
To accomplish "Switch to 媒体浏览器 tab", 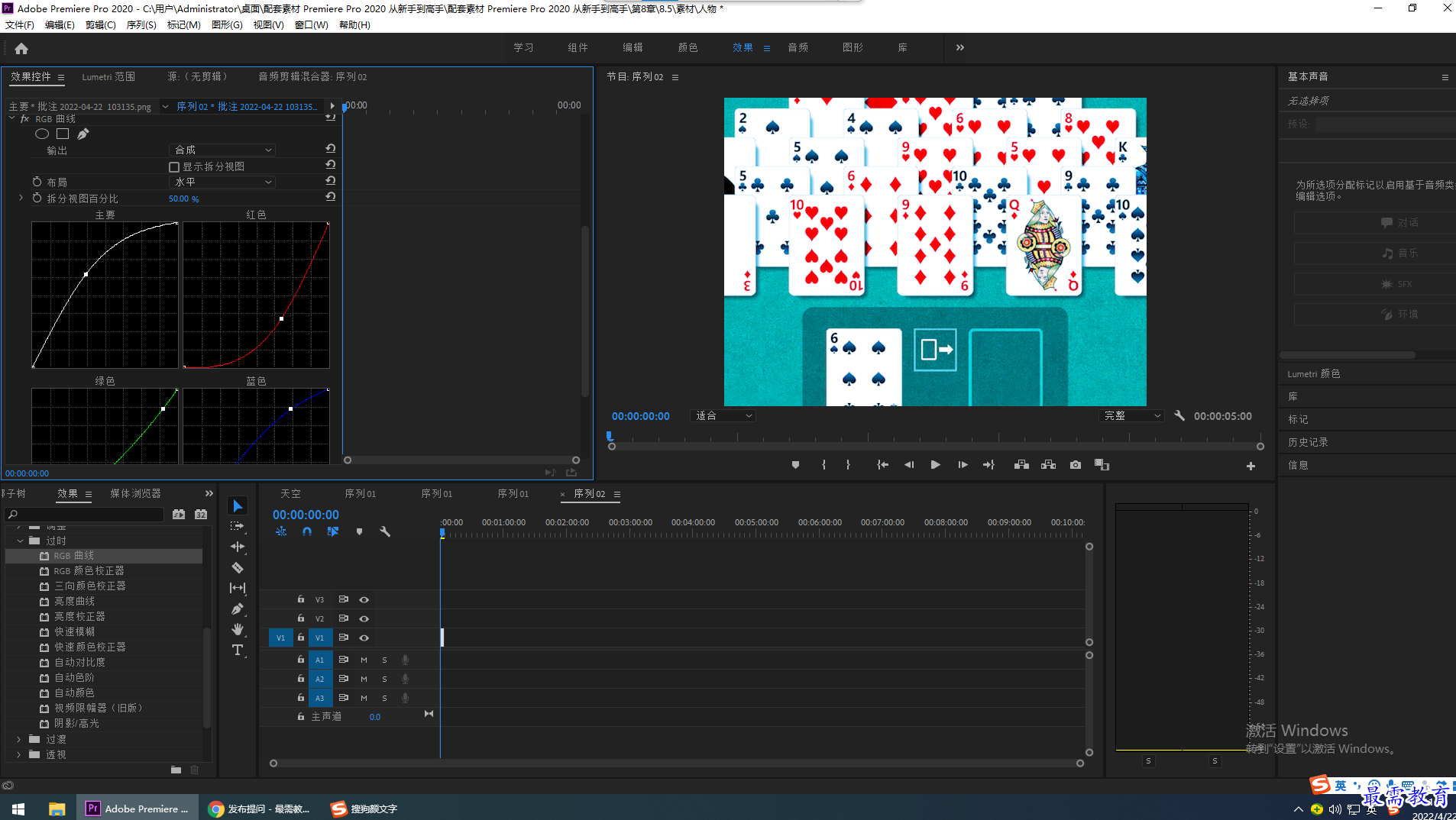I will point(135,493).
